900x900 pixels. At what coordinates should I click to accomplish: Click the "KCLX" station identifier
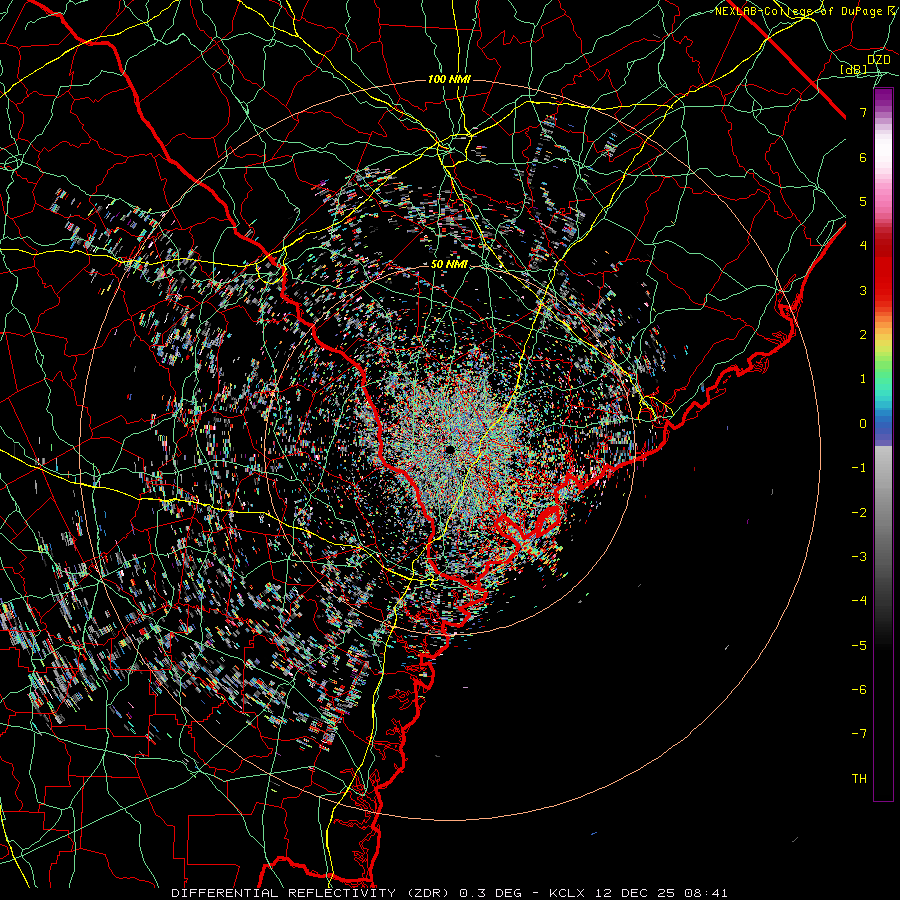pos(567,893)
